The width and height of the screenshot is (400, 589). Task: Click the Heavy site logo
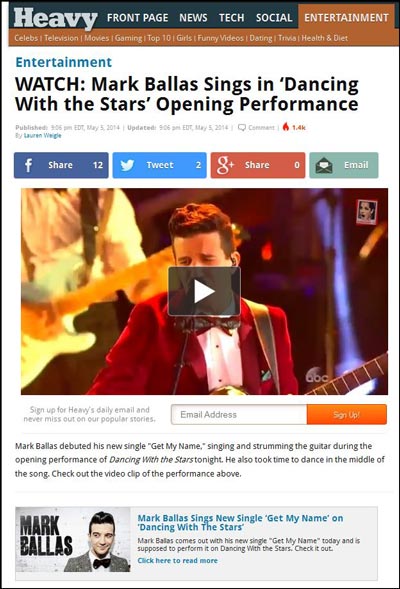[56, 18]
